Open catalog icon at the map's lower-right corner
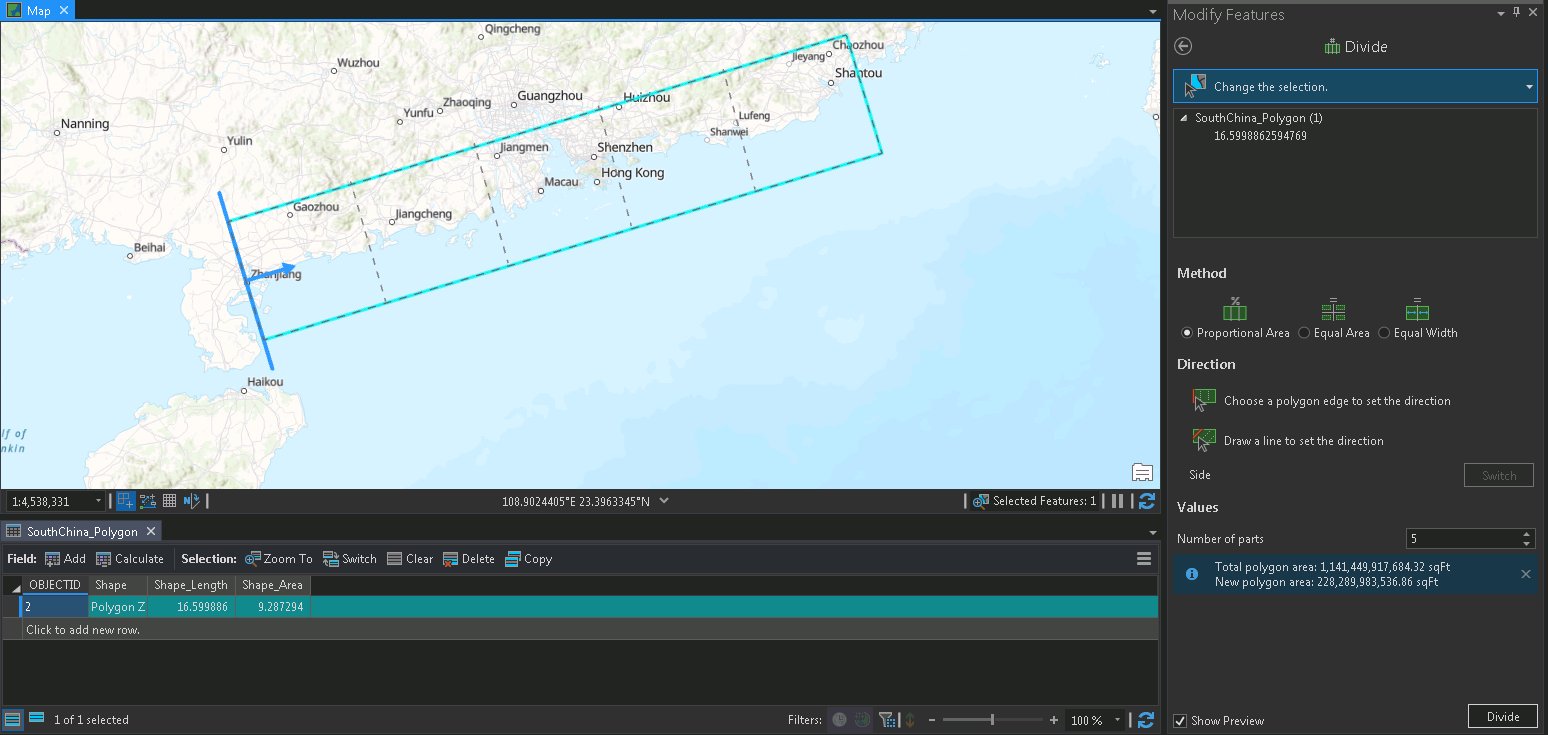Viewport: 1548px width, 735px height. coord(1143,472)
